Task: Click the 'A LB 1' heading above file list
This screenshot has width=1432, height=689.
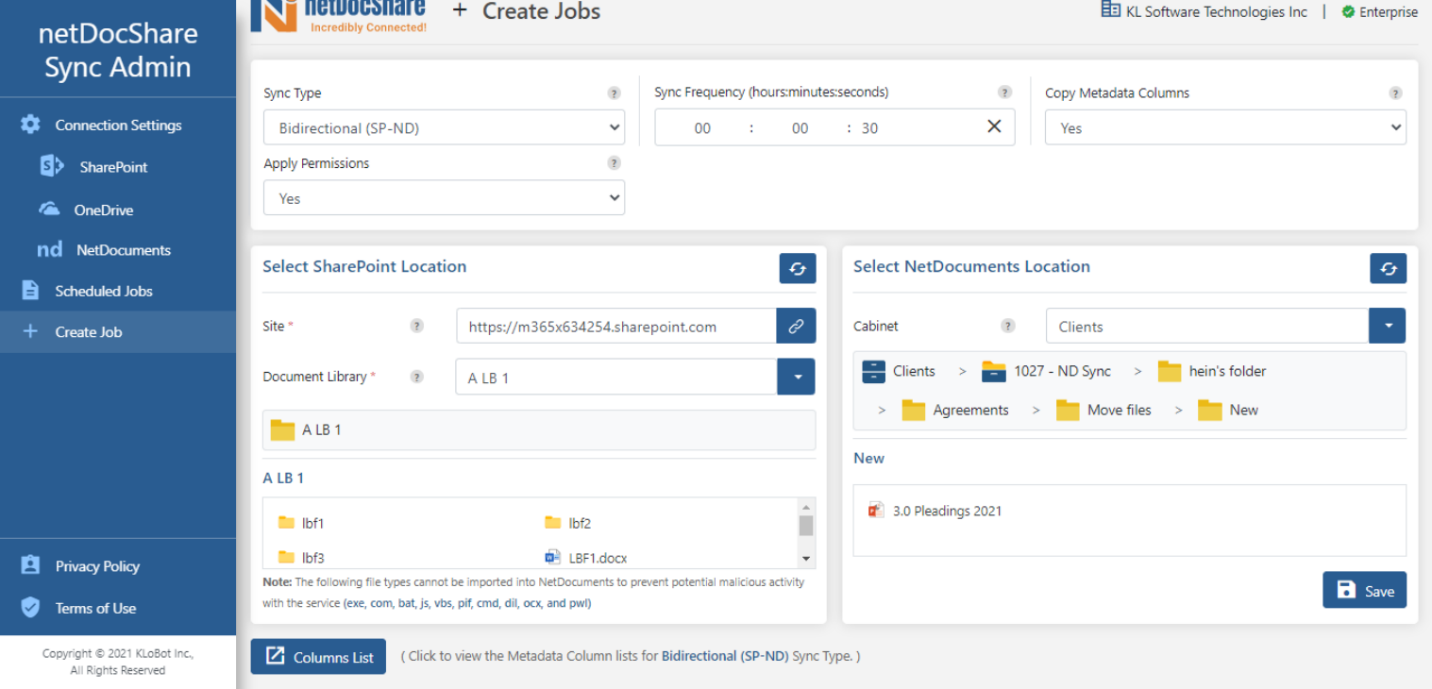Action: 283,478
